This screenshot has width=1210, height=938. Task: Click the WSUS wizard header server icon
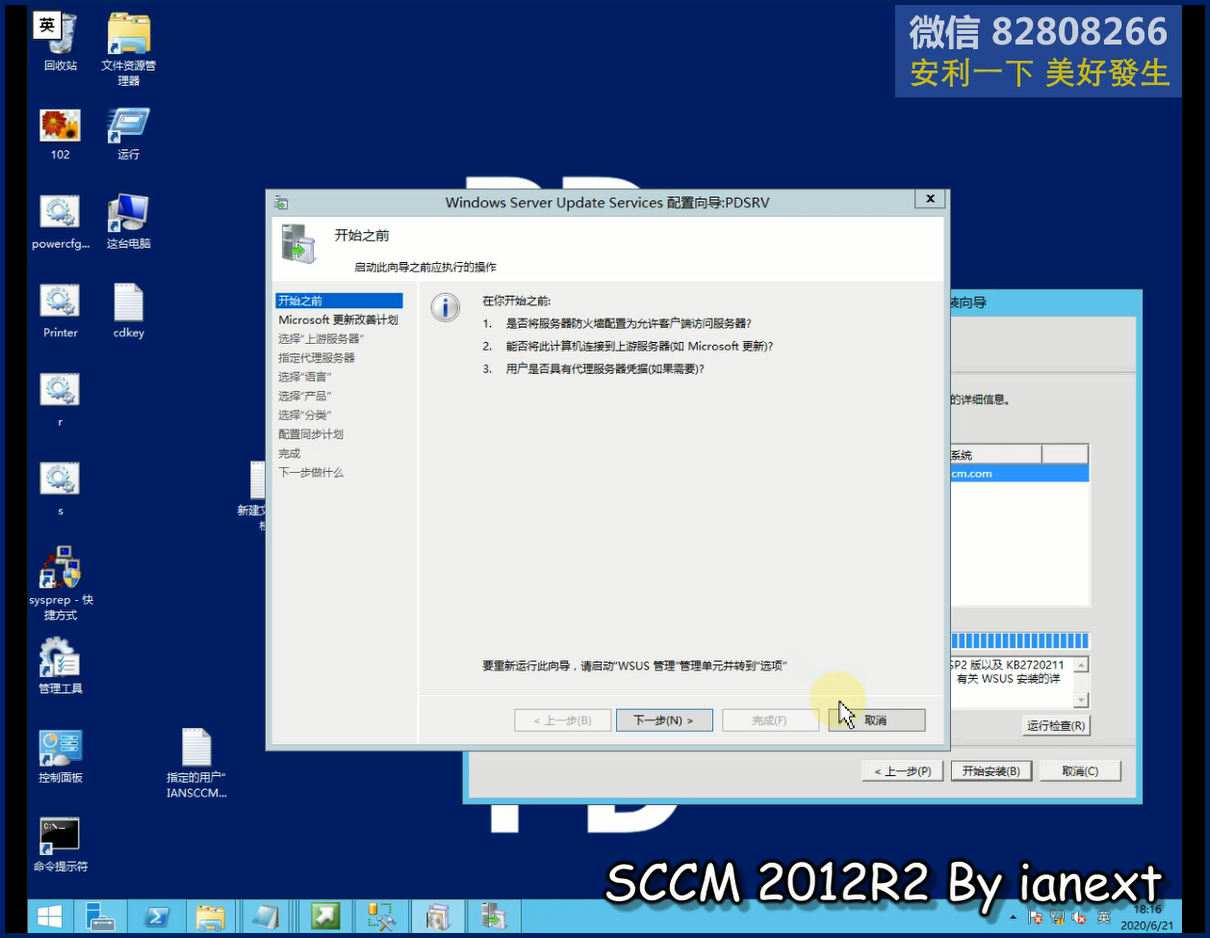click(298, 244)
